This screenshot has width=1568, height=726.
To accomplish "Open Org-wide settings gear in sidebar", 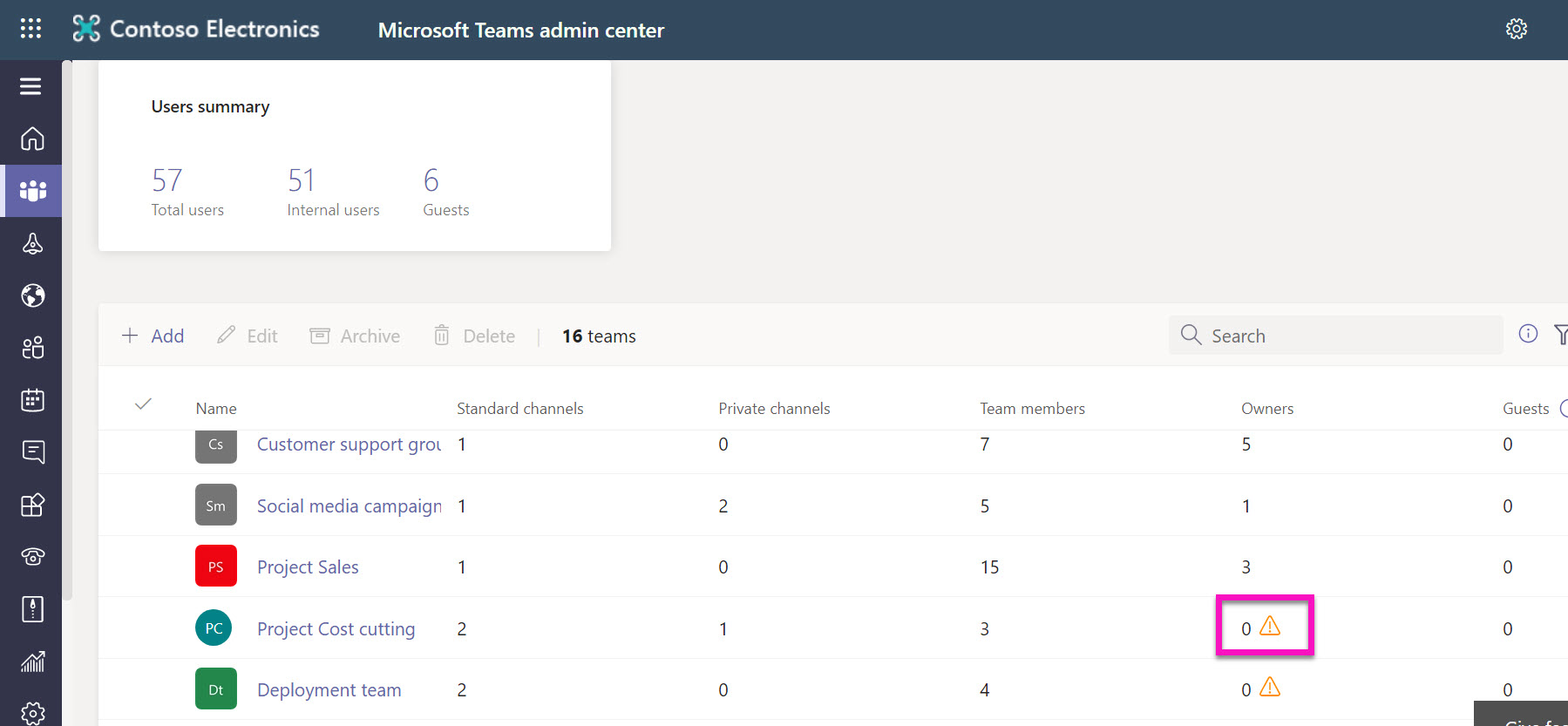I will tap(32, 713).
